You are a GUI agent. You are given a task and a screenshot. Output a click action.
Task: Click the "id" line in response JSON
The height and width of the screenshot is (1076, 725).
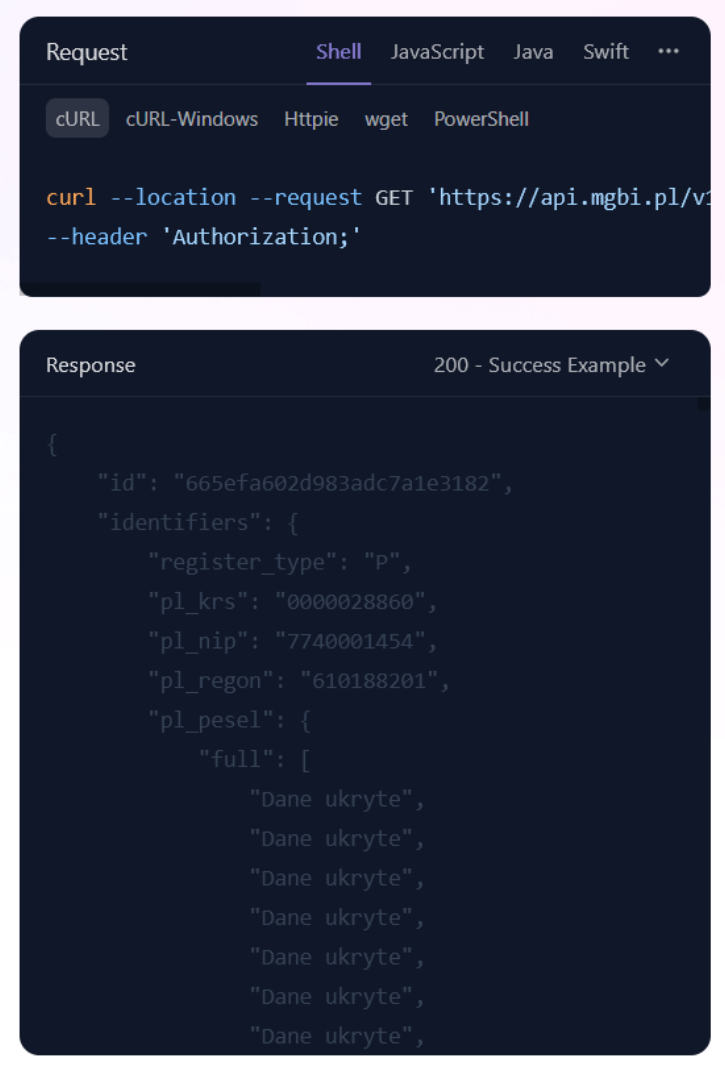(x=305, y=483)
